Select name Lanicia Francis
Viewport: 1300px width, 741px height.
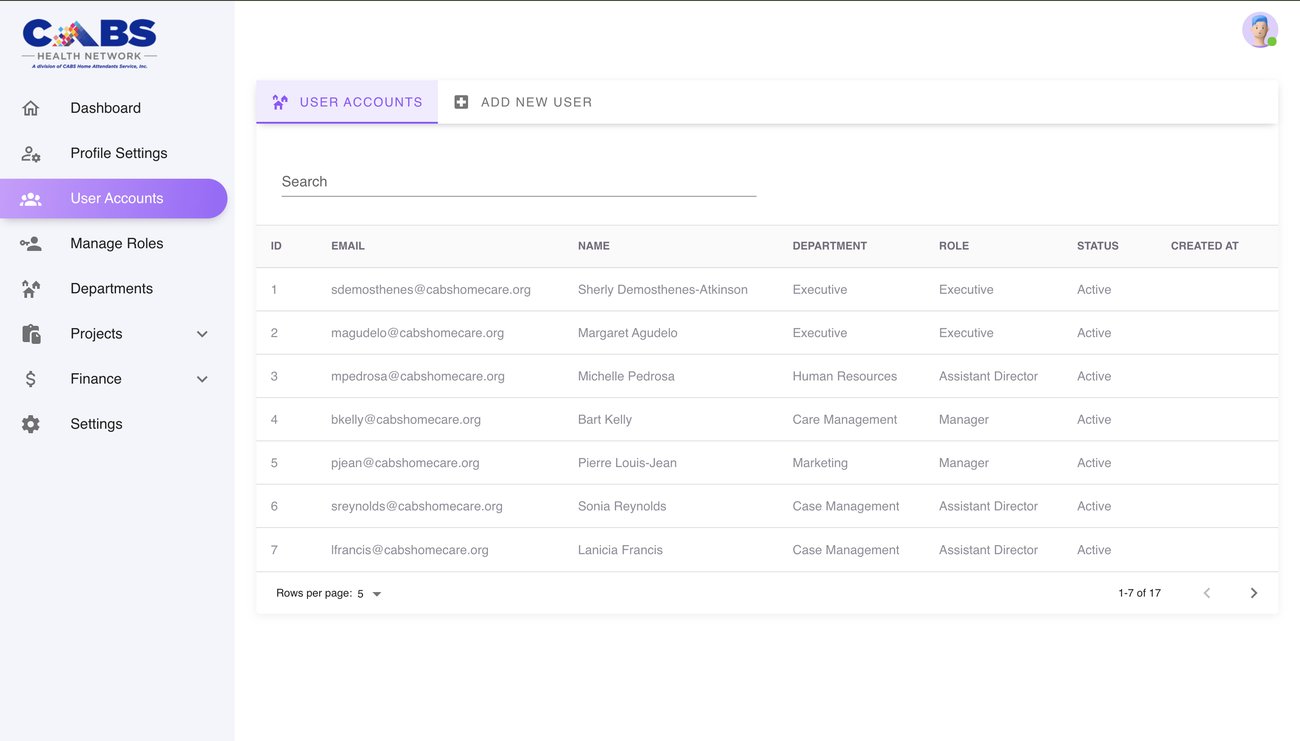pos(620,550)
